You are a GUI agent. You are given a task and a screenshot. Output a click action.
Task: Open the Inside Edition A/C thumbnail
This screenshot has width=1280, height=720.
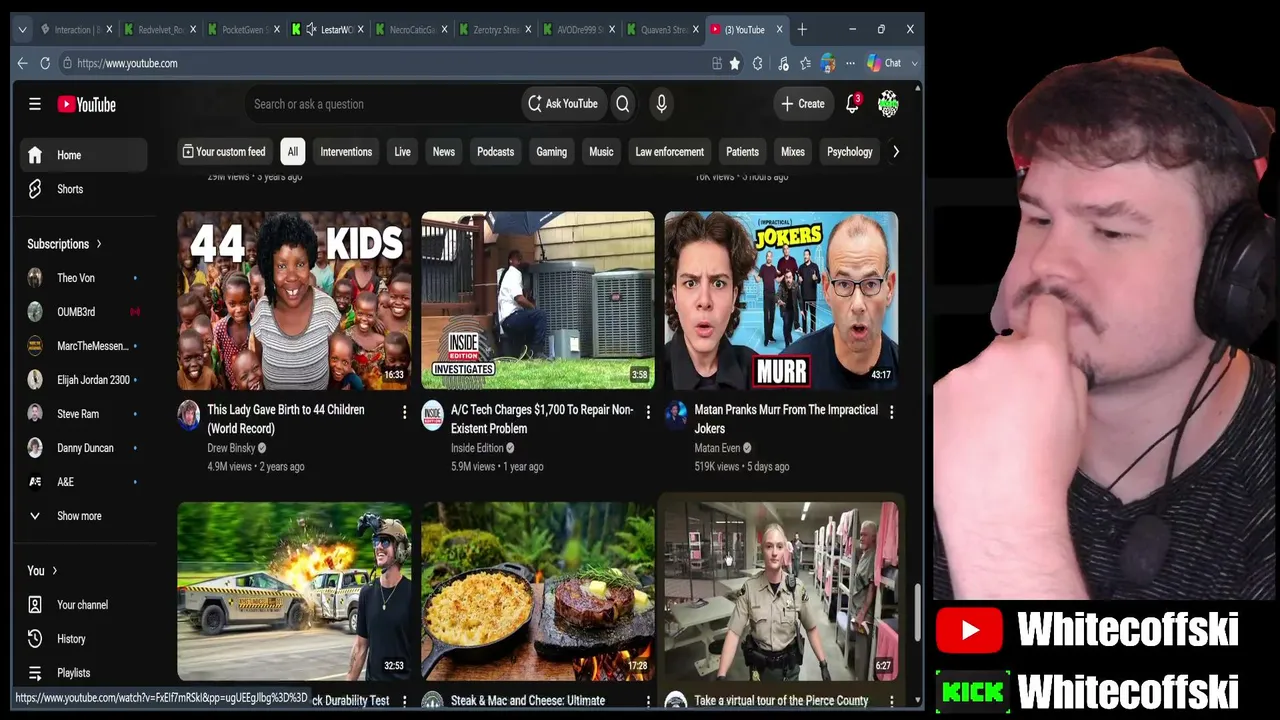click(x=538, y=300)
